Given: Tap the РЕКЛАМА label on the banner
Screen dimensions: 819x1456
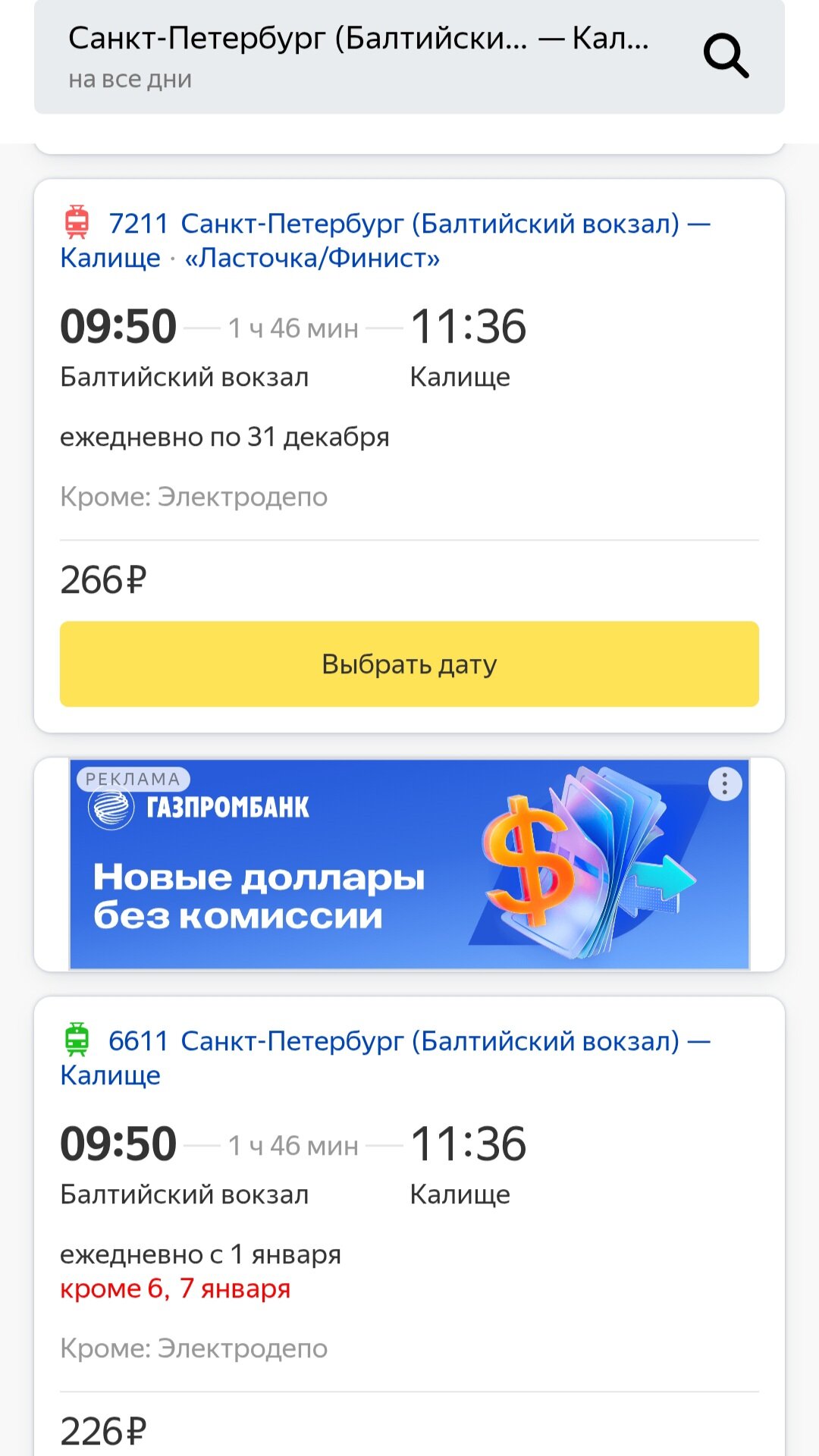Looking at the screenshot, I should pos(133,779).
